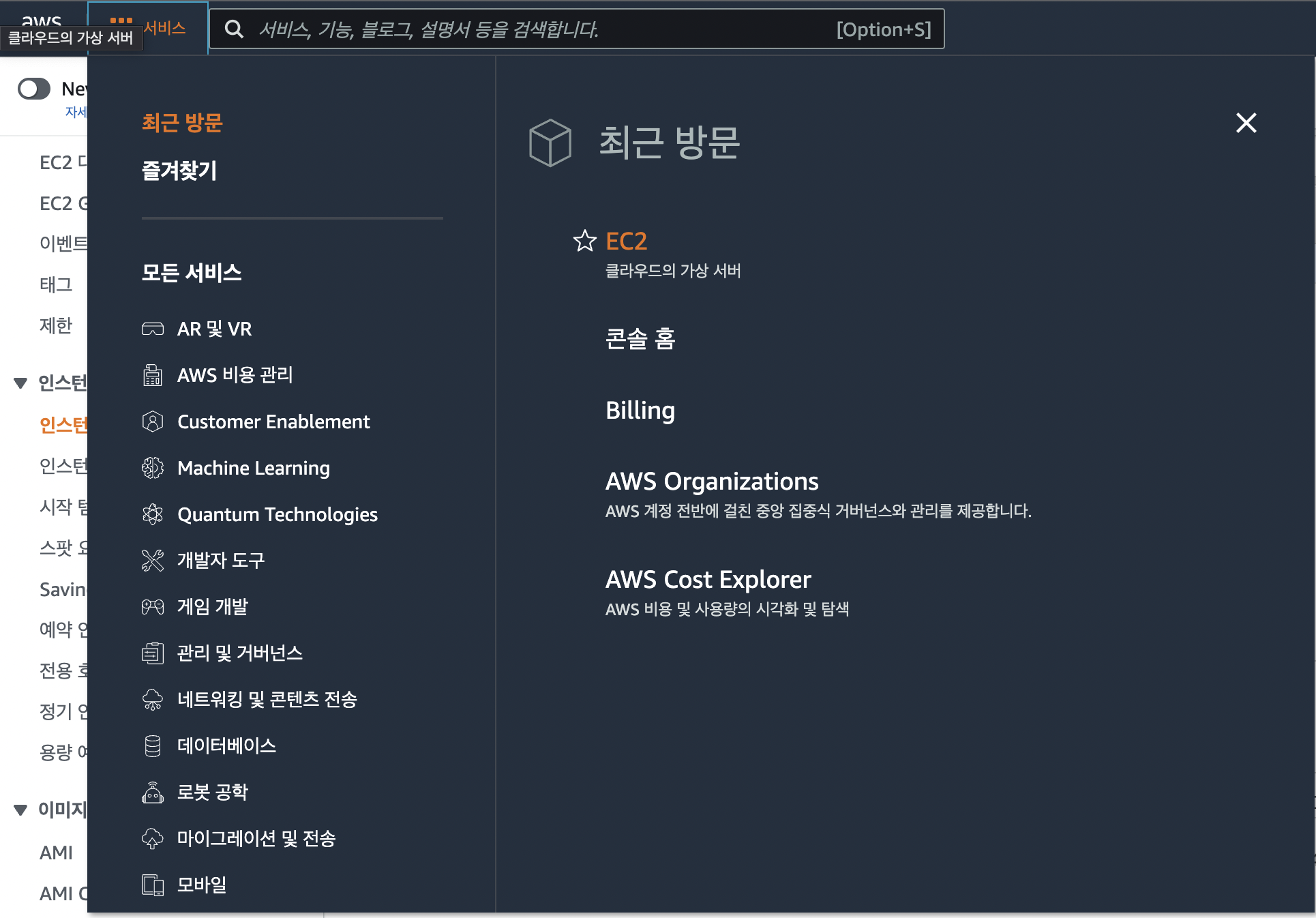This screenshot has height=918, width=1316.
Task: Open the EC2 recent service link
Action: coord(626,241)
